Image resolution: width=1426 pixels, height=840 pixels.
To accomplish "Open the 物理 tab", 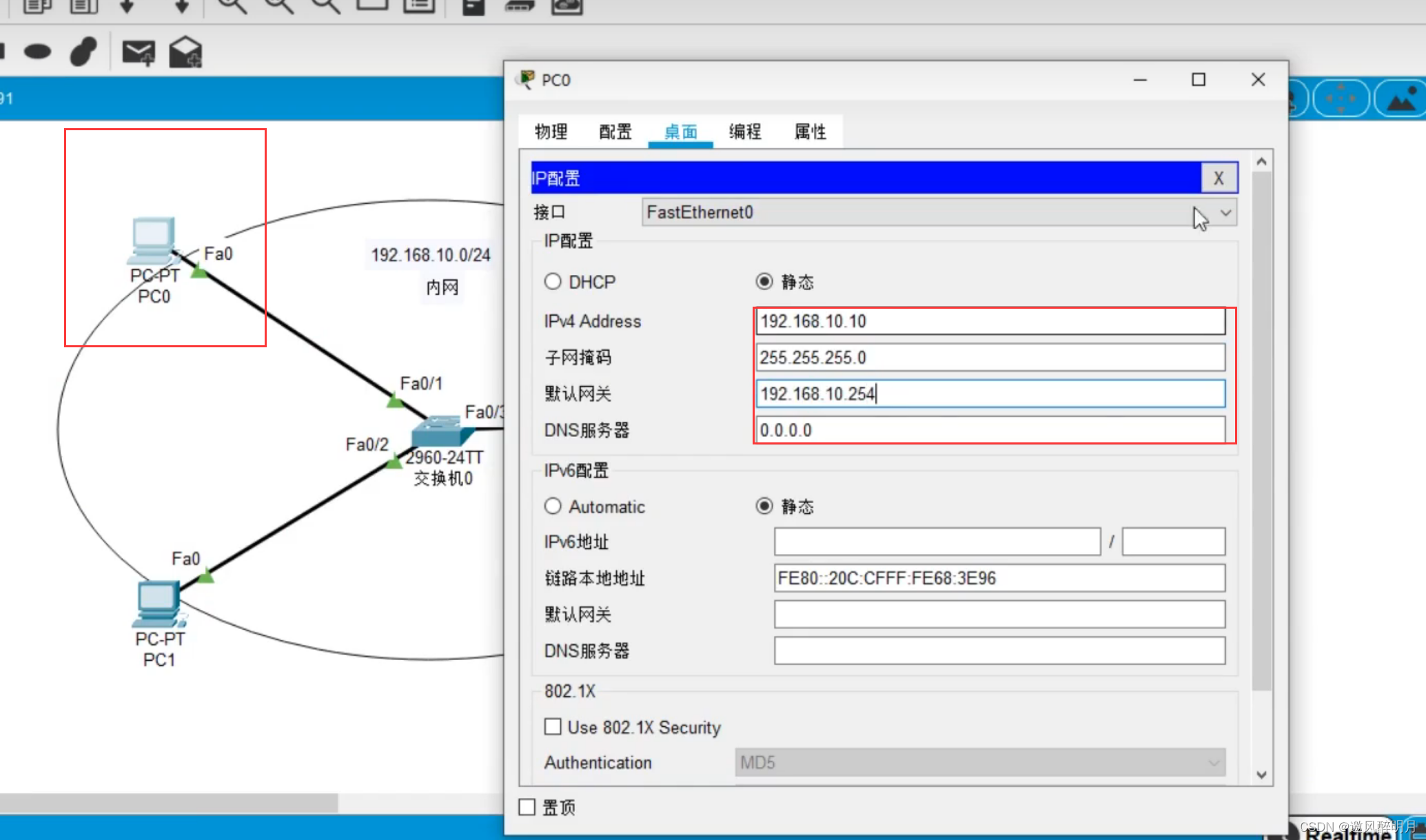I will (551, 132).
